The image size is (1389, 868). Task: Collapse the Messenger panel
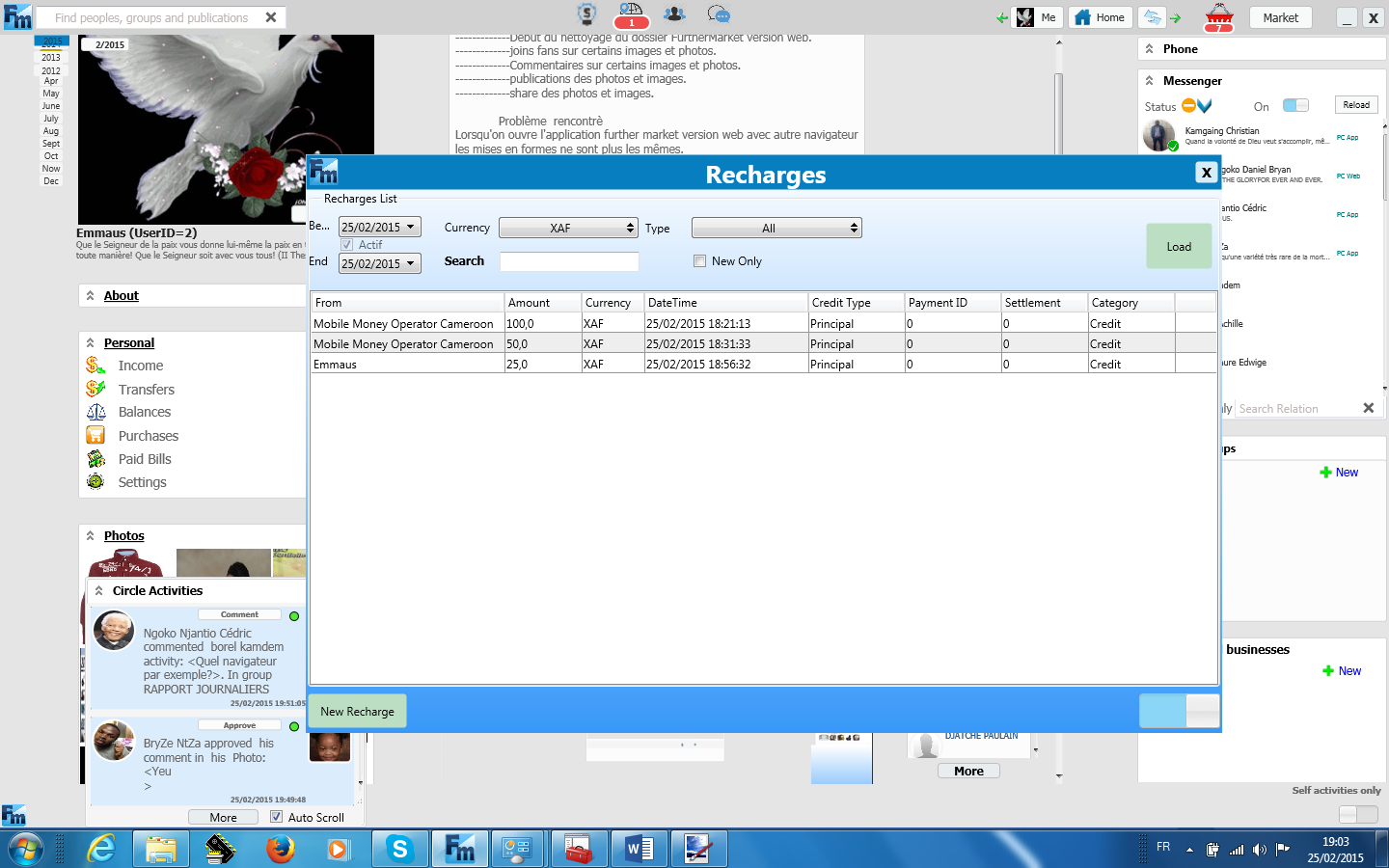1149,80
